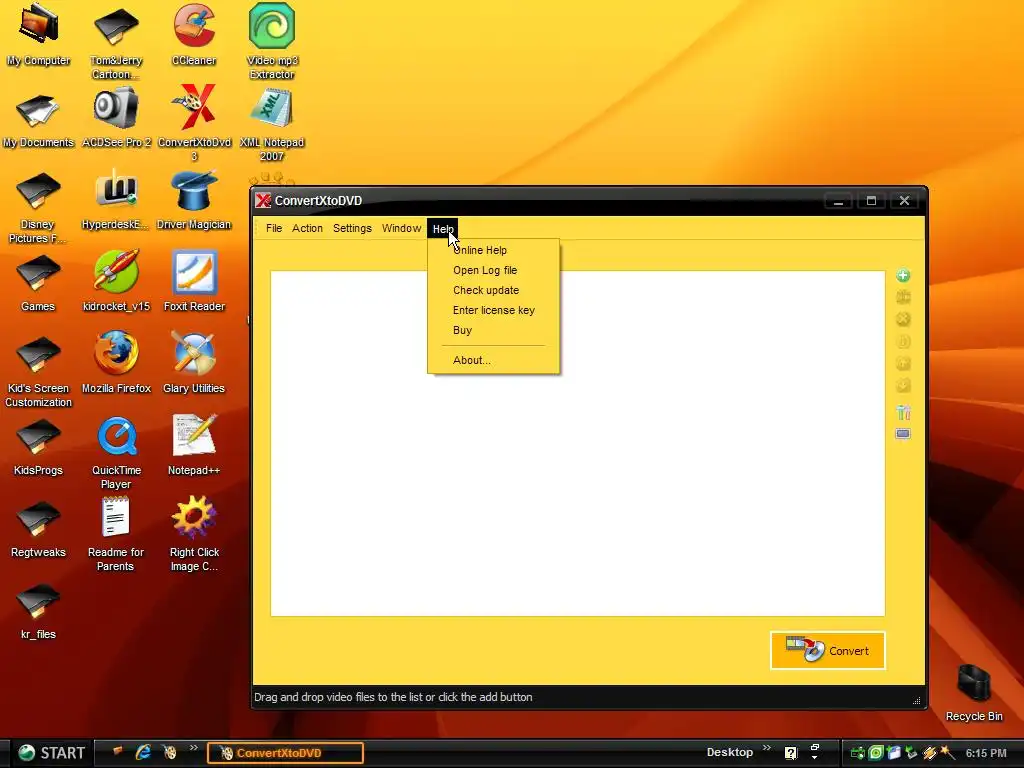
Task: Click the Desktop toolbar label
Action: [x=729, y=752]
